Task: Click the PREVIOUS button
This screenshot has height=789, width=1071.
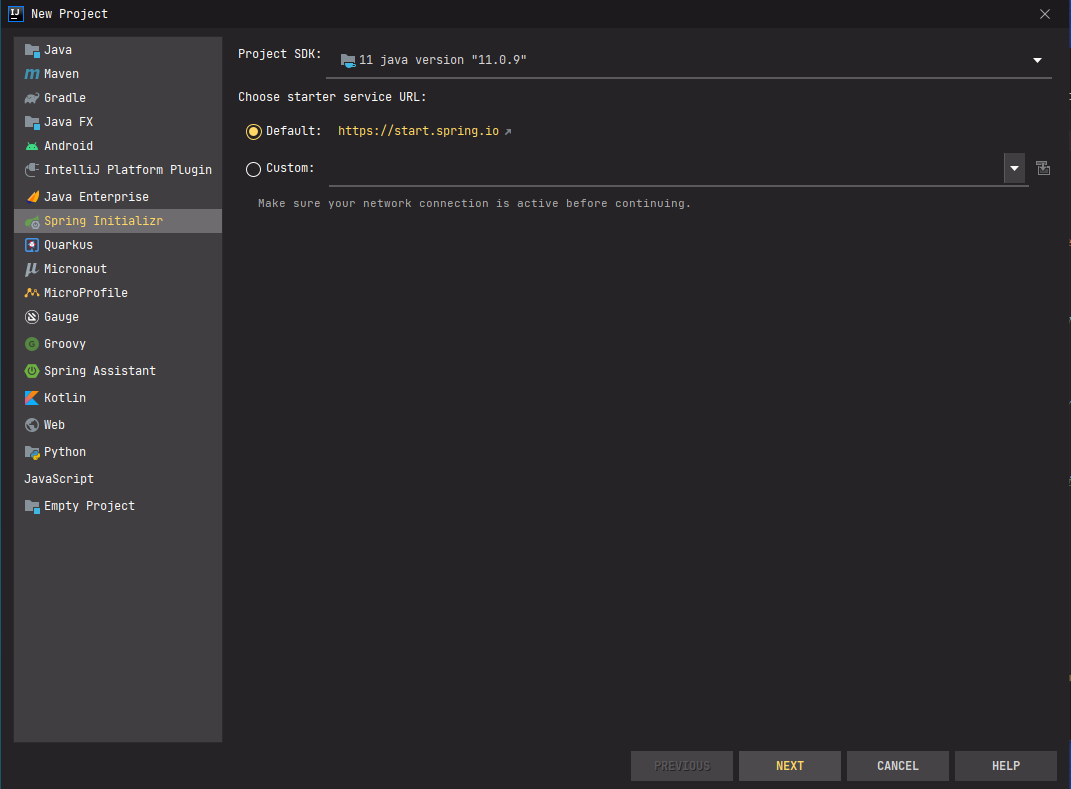Action: pos(682,766)
